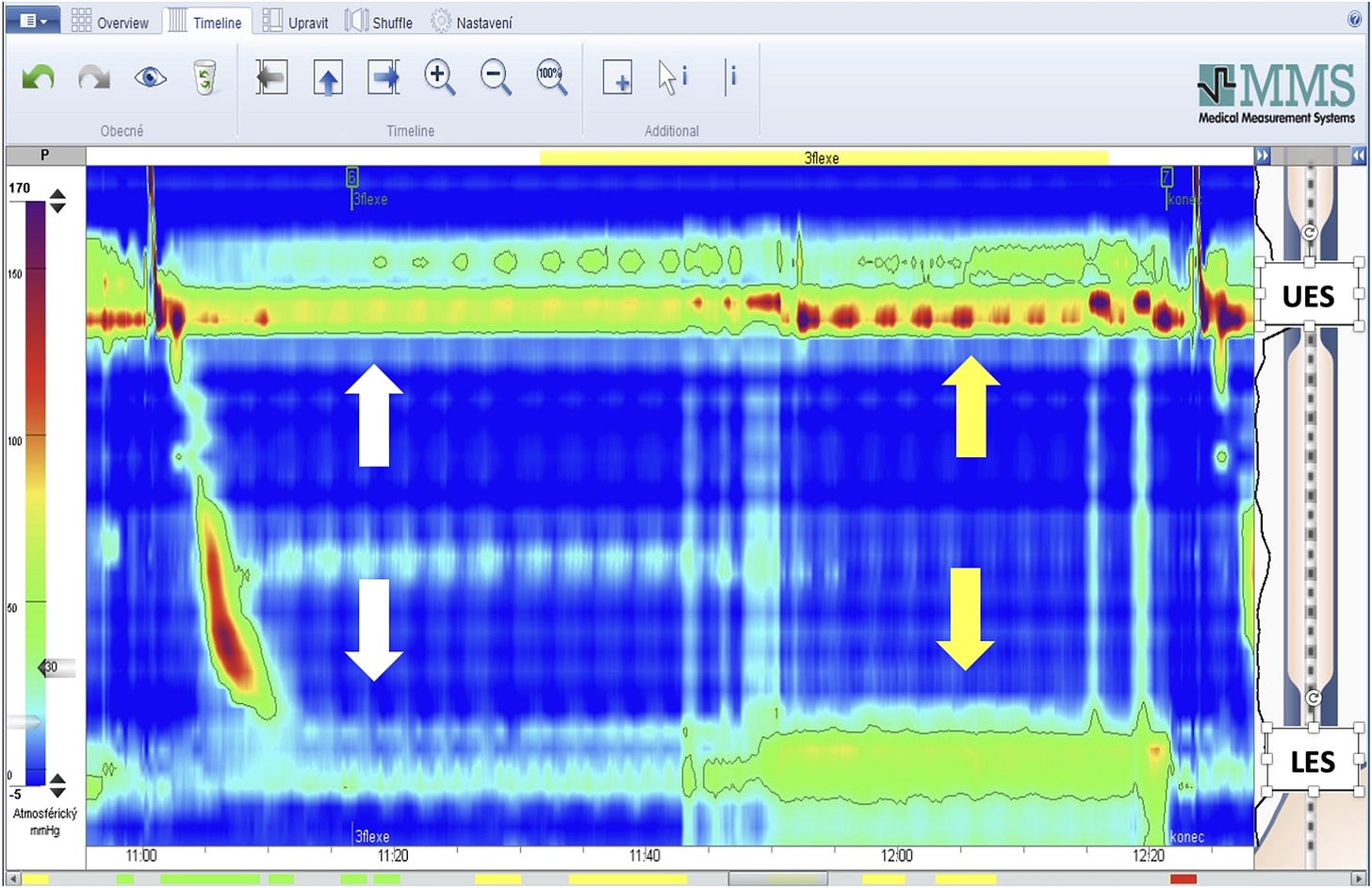Open the Upravit tab
Image resolution: width=1372 pixels, height=888 pixels.
pyautogui.click(x=295, y=22)
